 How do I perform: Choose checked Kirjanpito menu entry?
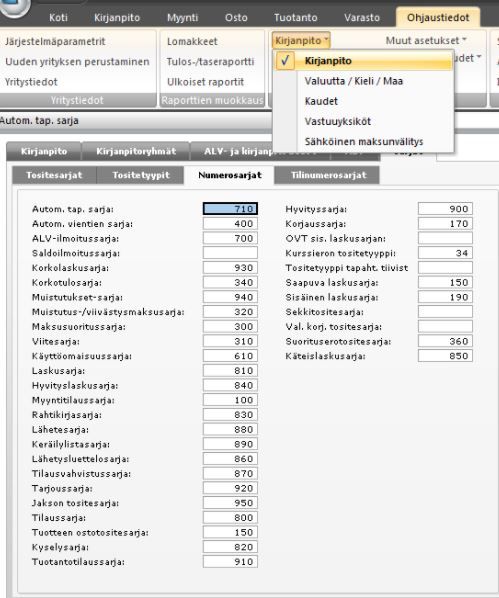point(363,61)
